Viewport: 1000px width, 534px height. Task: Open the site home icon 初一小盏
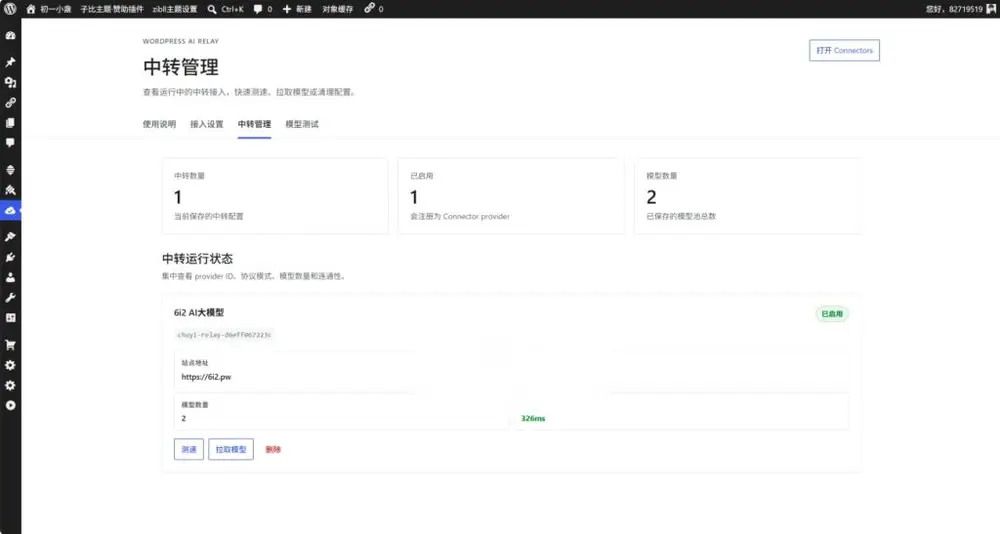click(48, 9)
